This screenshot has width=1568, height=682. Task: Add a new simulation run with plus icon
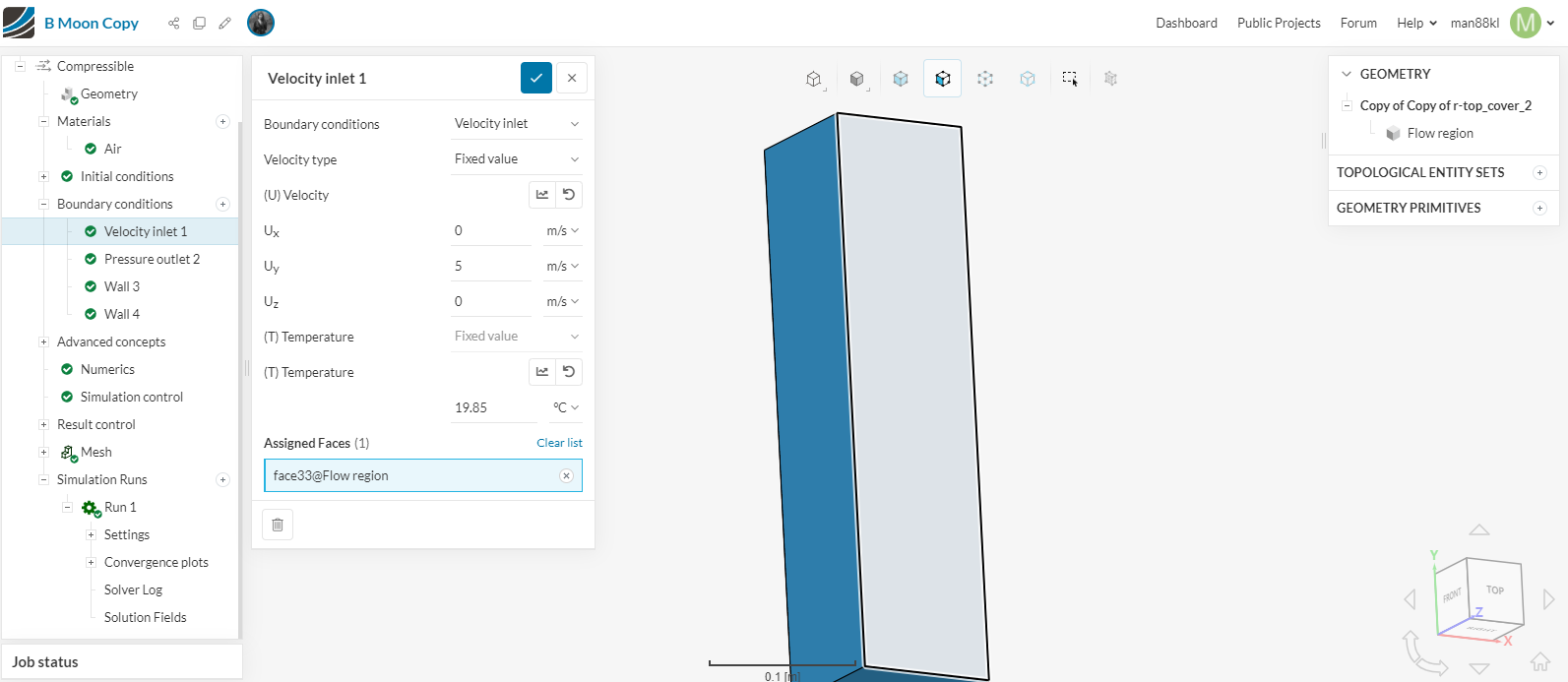click(222, 479)
